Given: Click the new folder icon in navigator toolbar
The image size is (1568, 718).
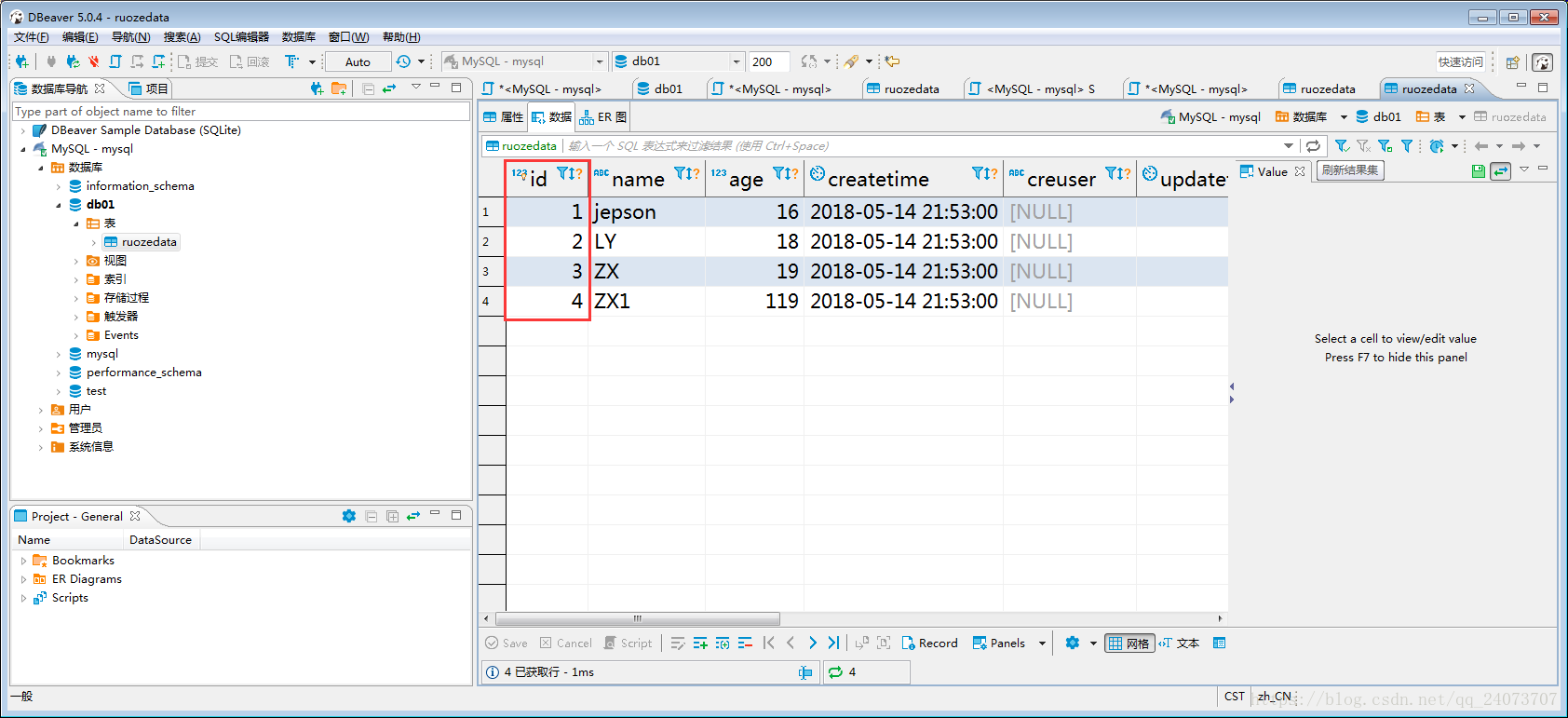Looking at the screenshot, I should [x=339, y=88].
